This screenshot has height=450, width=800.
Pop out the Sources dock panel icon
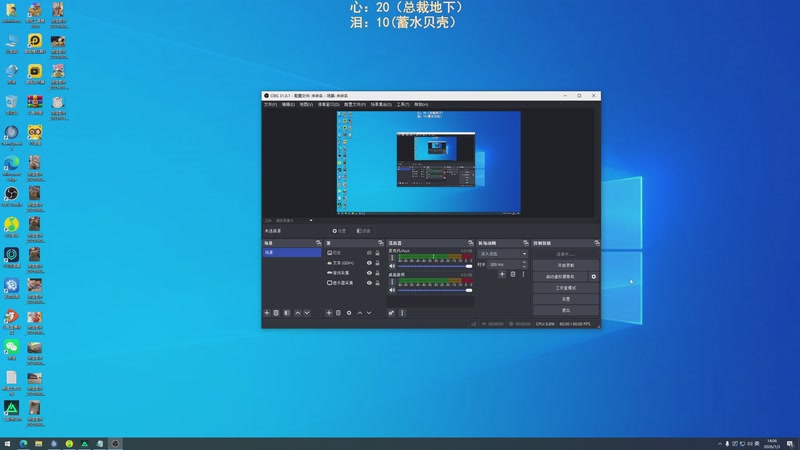(x=381, y=243)
